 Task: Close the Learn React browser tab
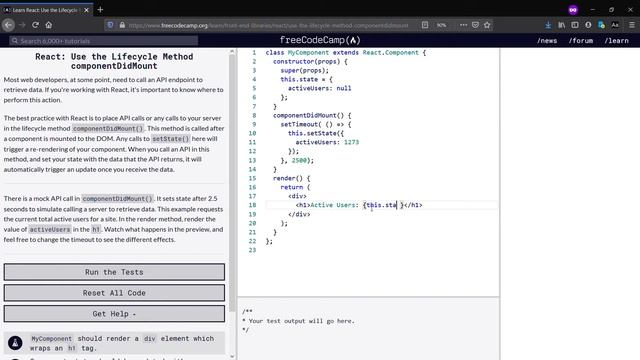86,10
